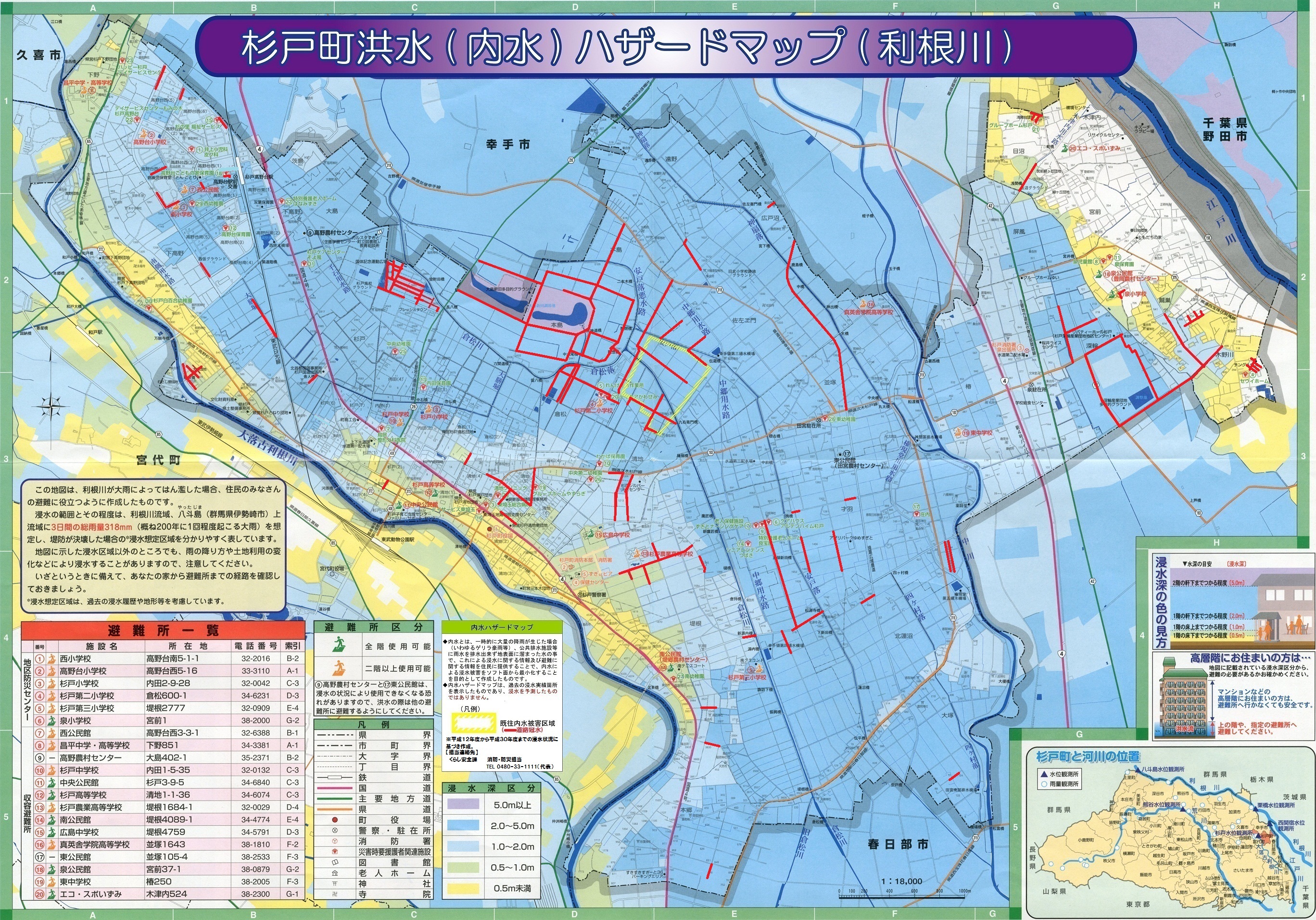Click the 災害時要援護者関連施設 symbol in the legend
Image resolution: width=1316 pixels, height=920 pixels.
335,852
